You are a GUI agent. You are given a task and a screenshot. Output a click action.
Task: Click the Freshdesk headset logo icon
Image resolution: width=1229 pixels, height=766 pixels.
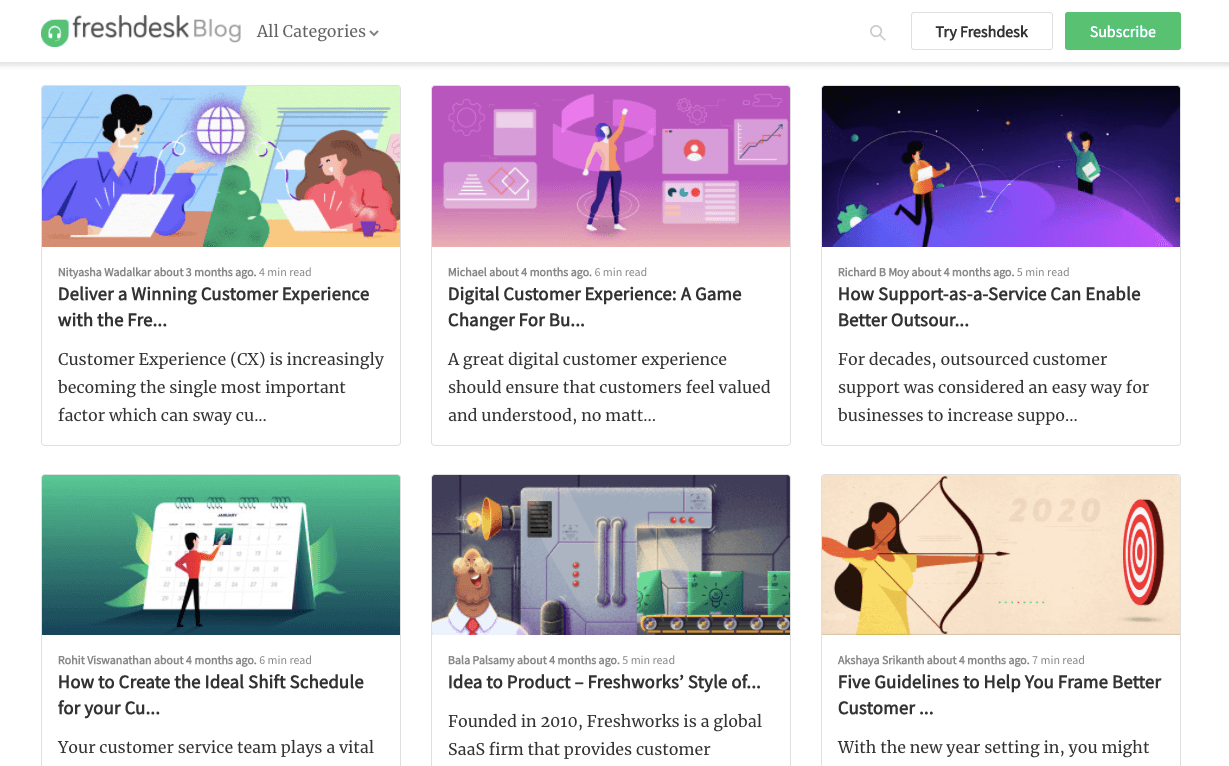pyautogui.click(x=54, y=33)
